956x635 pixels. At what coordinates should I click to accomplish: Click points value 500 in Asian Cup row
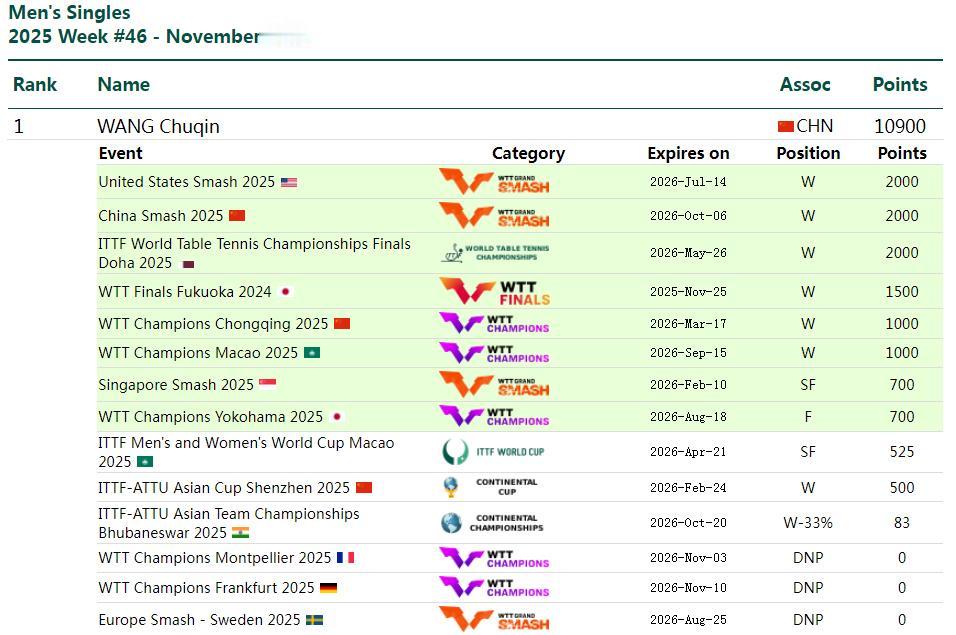tap(902, 488)
